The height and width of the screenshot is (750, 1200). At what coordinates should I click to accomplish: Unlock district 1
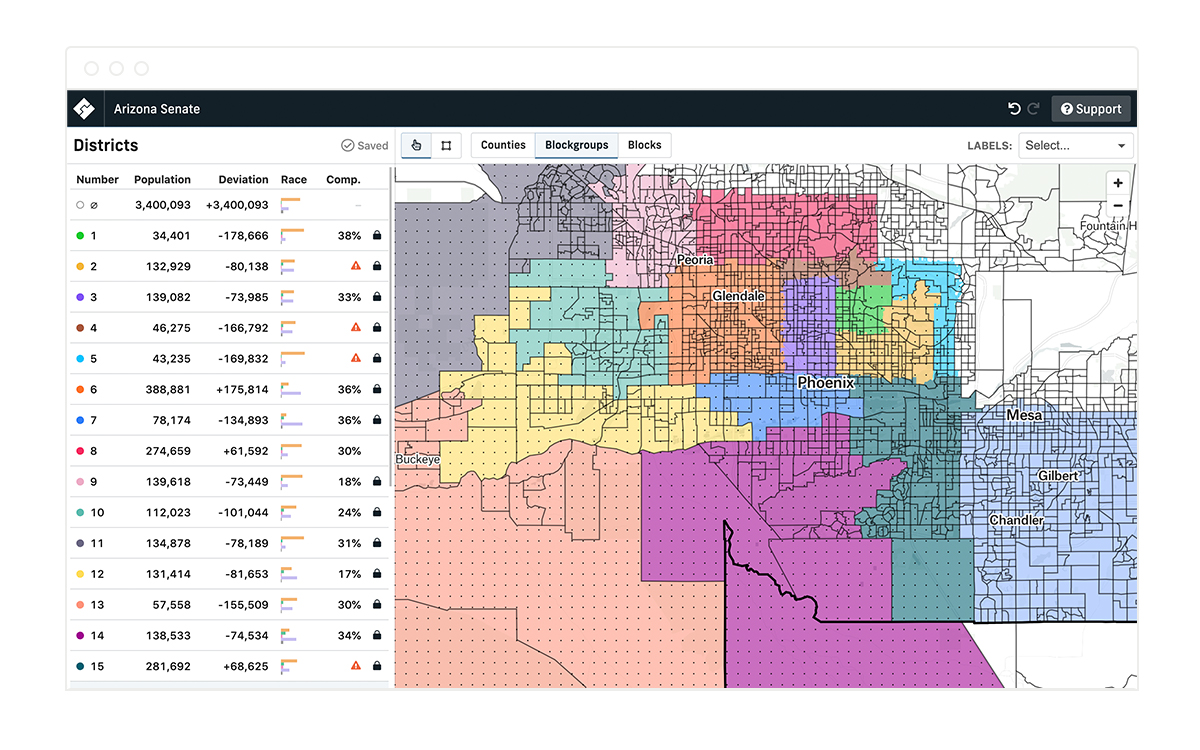tap(377, 235)
